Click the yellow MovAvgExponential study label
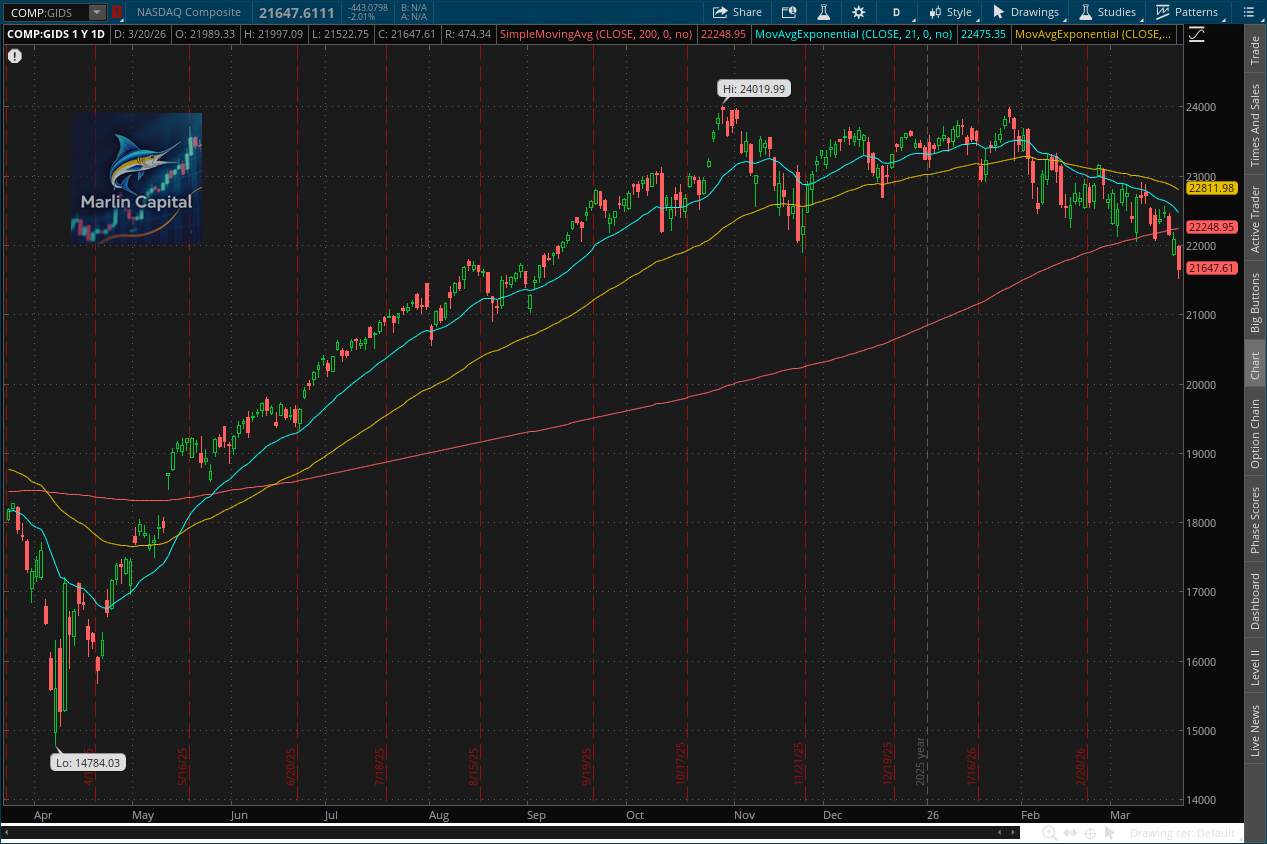1267x844 pixels. (1094, 34)
